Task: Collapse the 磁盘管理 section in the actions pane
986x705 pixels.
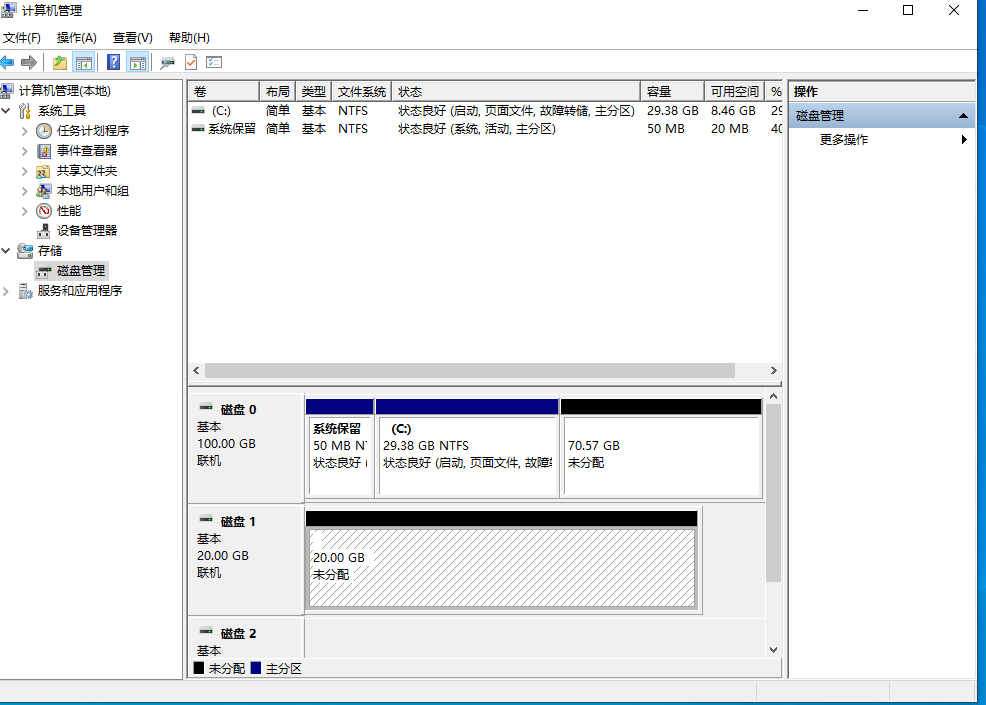Action: click(x=962, y=116)
